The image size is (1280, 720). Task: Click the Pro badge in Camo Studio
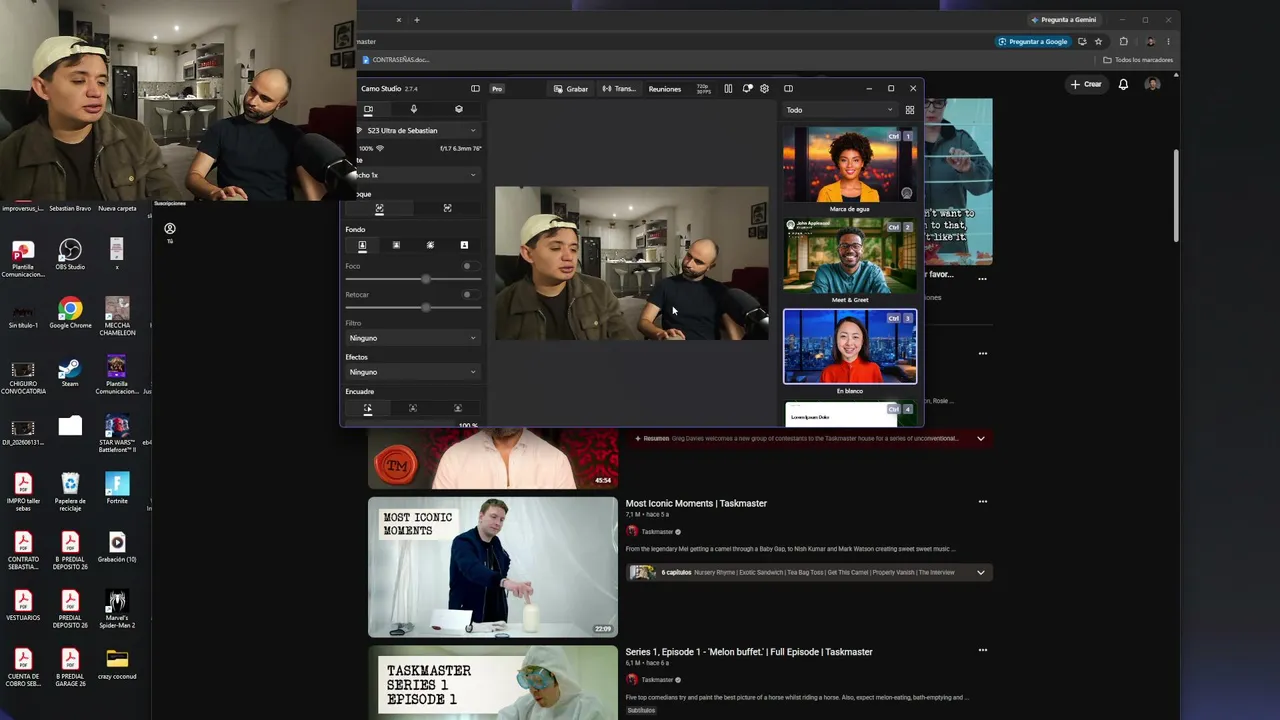click(497, 89)
